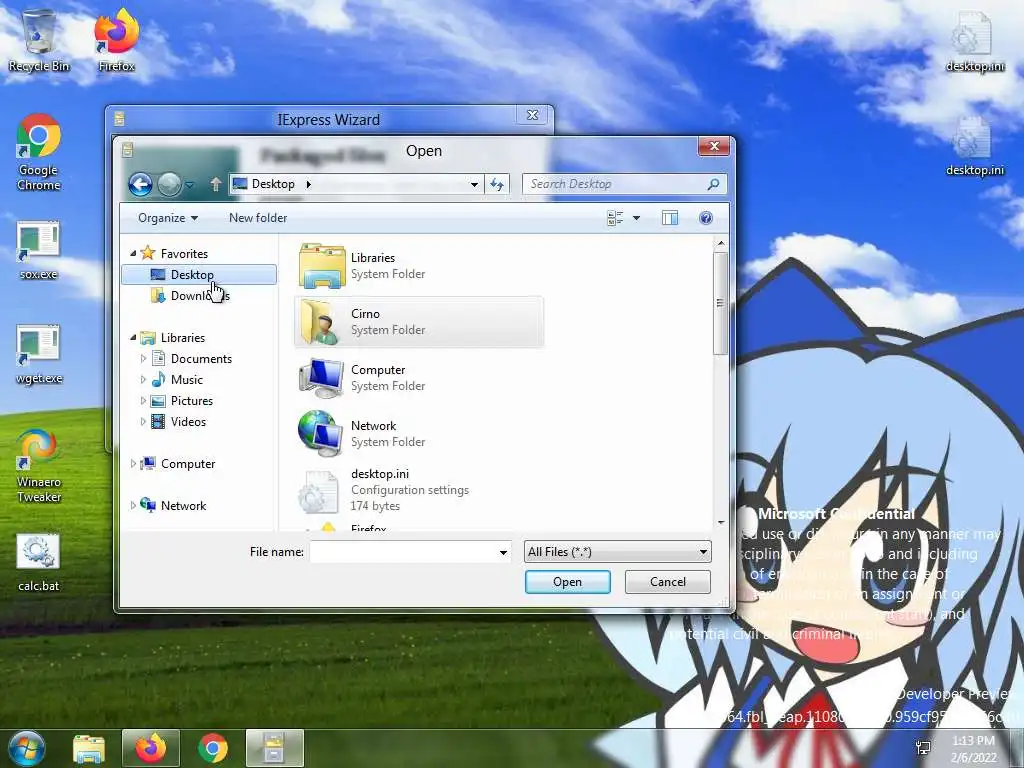Select the Computer system folder item
Screen dimensions: 1024x768
[x=419, y=377]
